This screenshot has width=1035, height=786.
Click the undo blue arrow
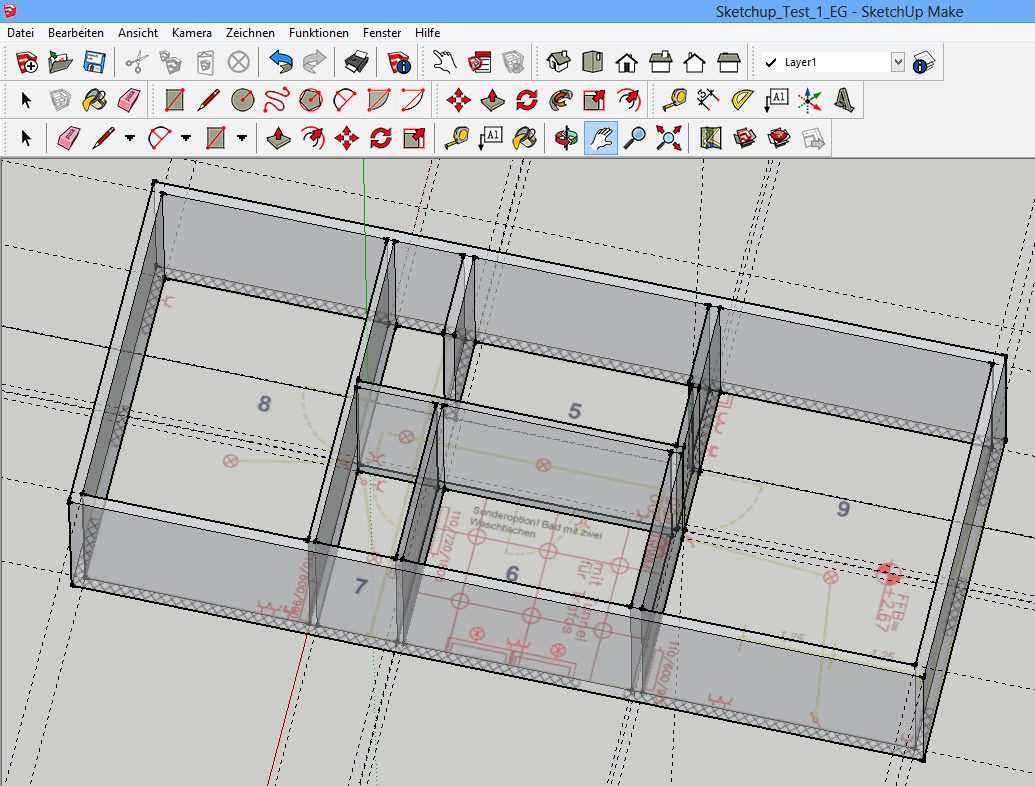coord(281,62)
